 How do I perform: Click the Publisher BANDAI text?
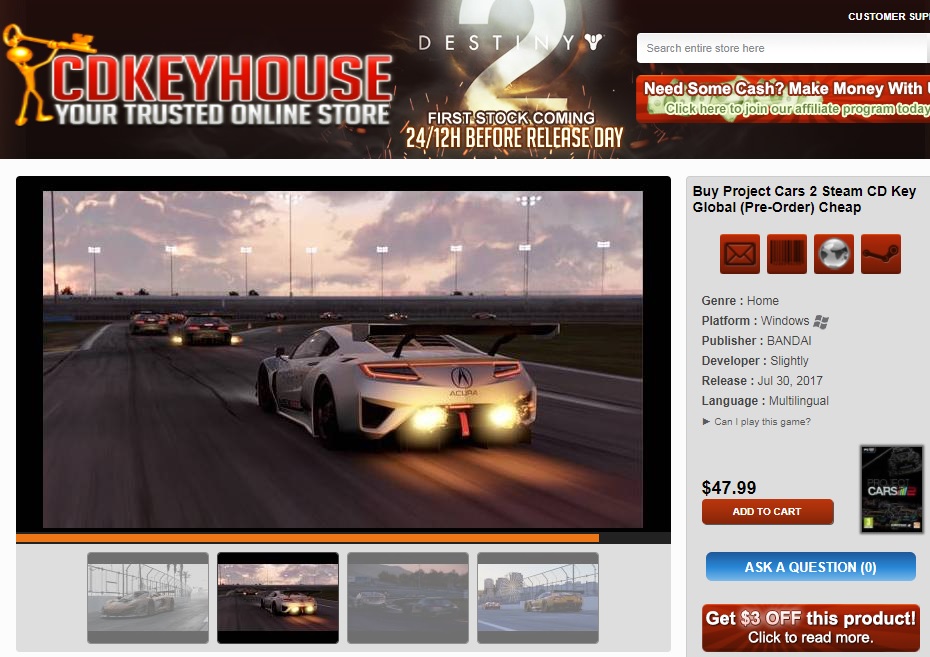pos(756,341)
